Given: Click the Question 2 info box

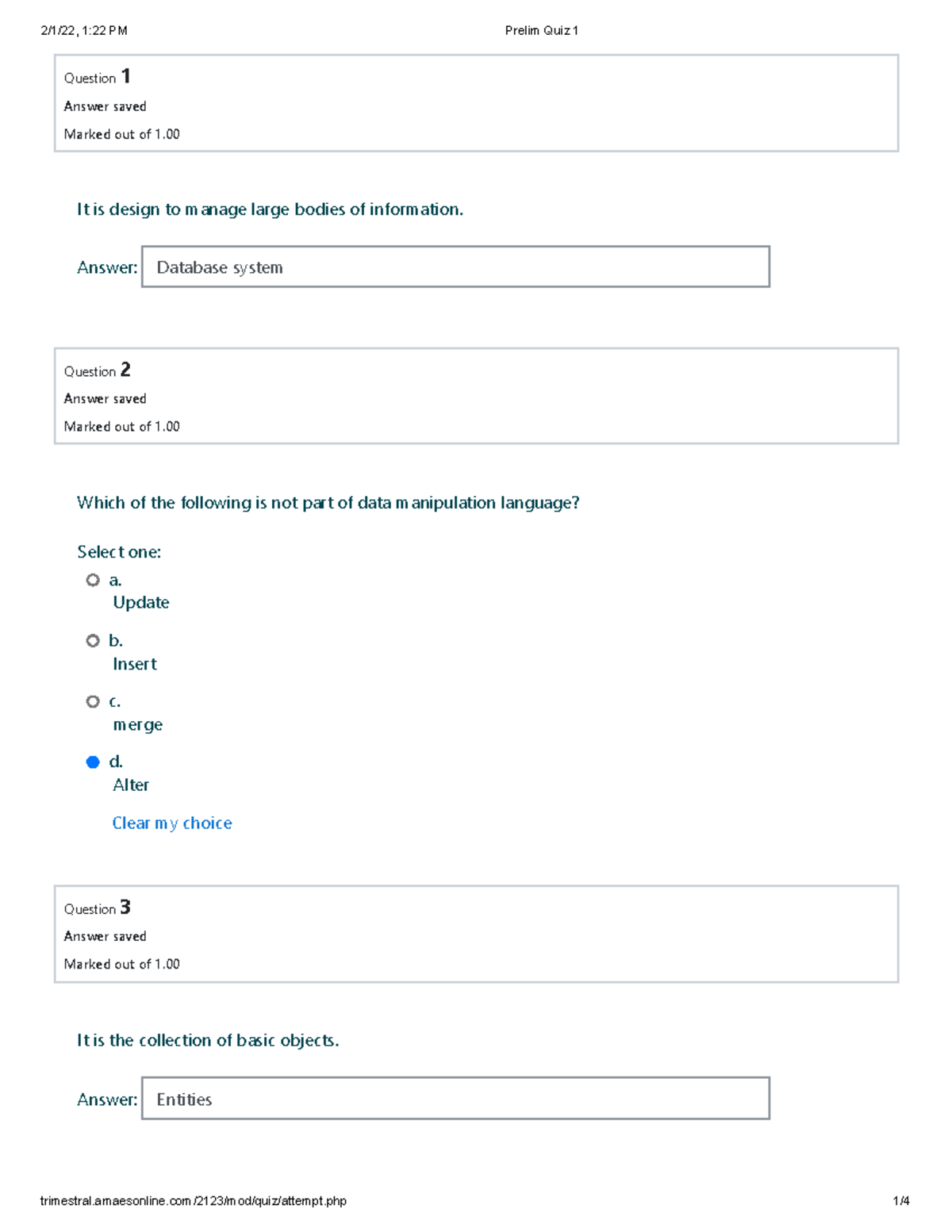Looking at the screenshot, I should [476, 397].
